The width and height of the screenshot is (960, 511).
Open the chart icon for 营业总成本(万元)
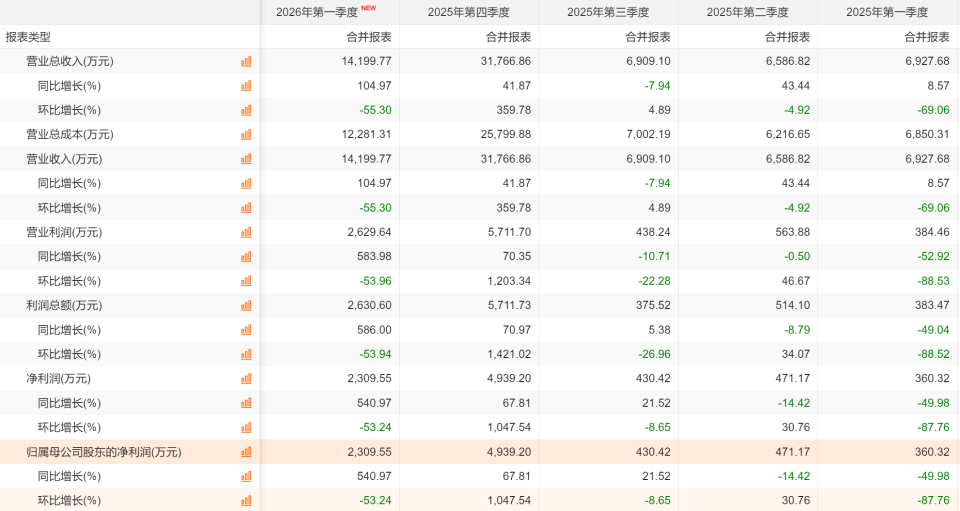(x=246, y=135)
